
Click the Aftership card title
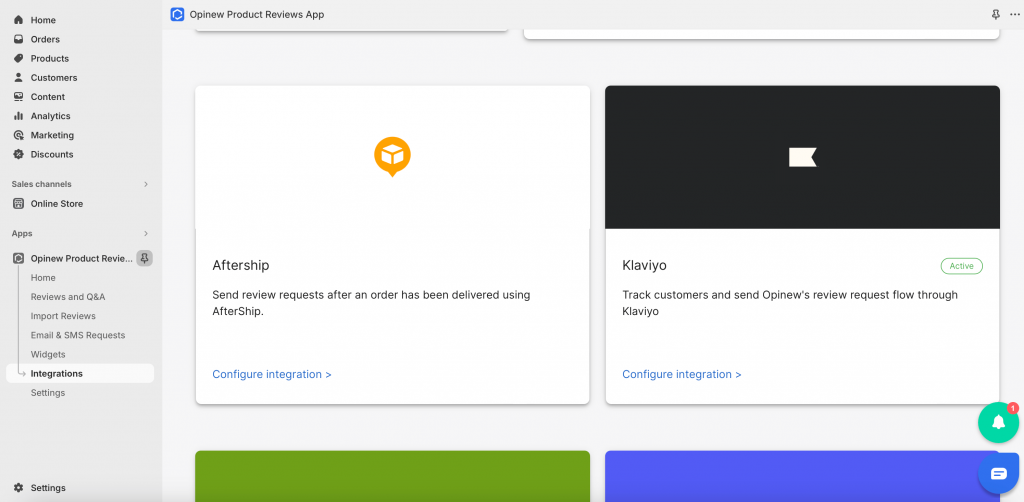(x=241, y=265)
